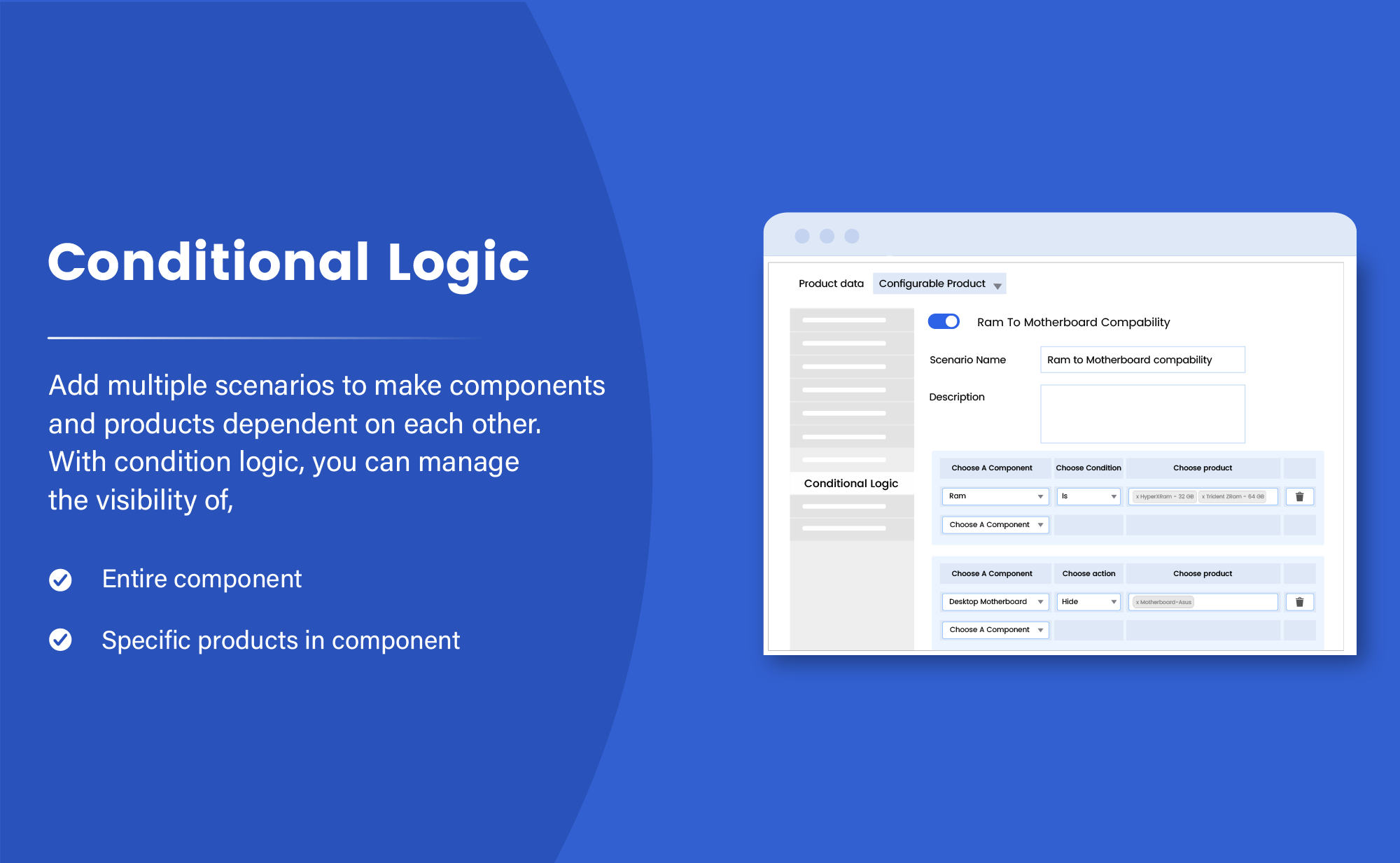Click the Scenario Name input field

pyautogui.click(x=1142, y=359)
